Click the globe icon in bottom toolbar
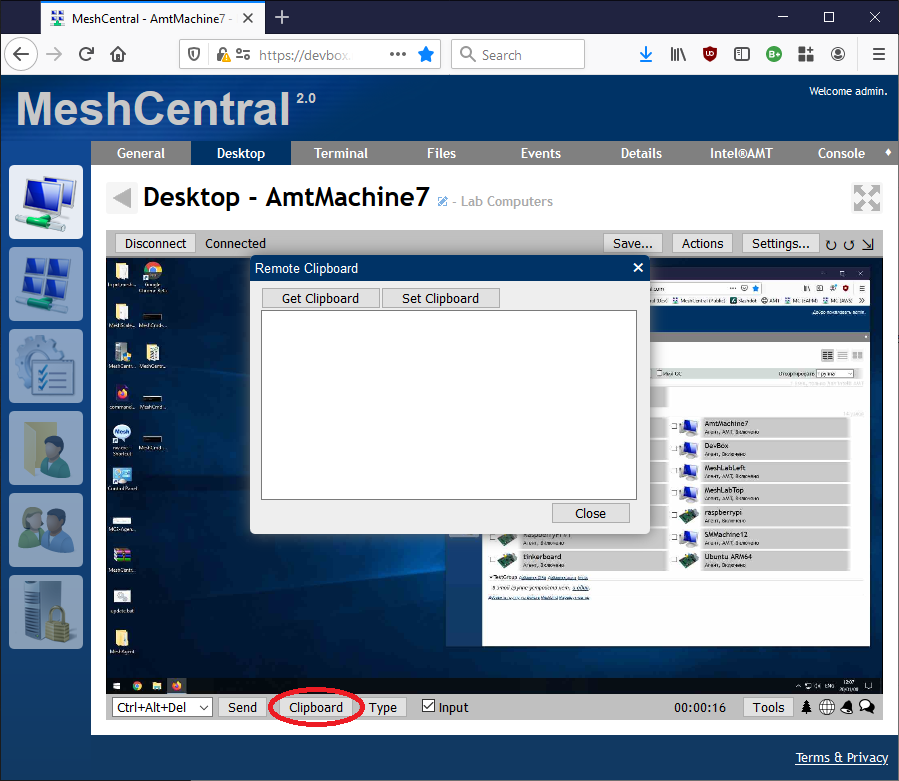 coord(827,707)
